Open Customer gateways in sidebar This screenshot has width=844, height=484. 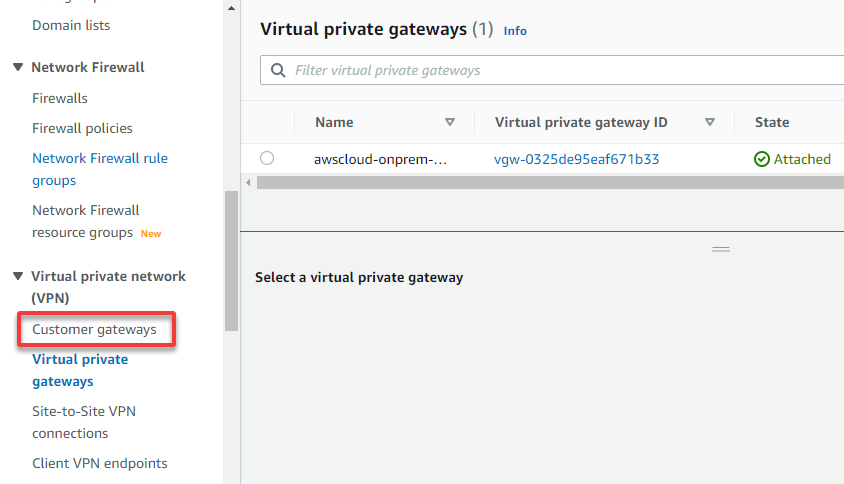coord(94,329)
